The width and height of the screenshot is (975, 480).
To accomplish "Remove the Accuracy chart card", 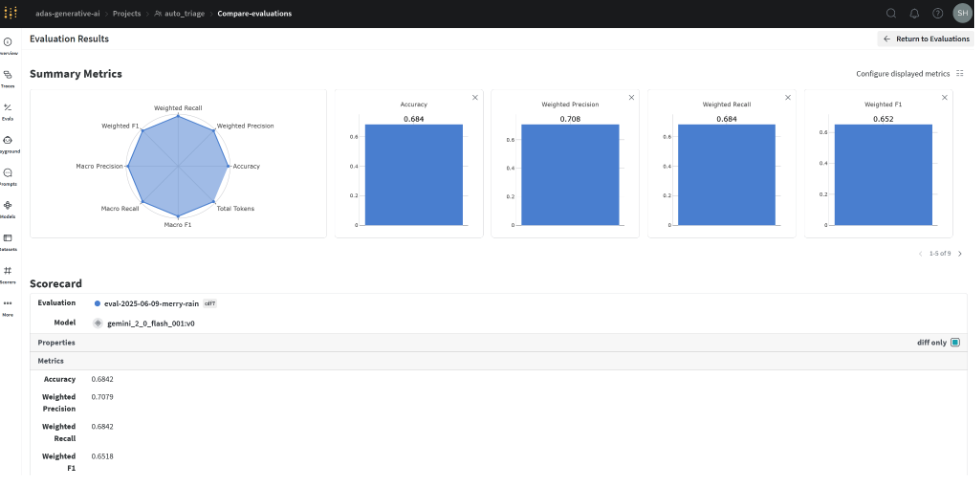I will click(475, 97).
